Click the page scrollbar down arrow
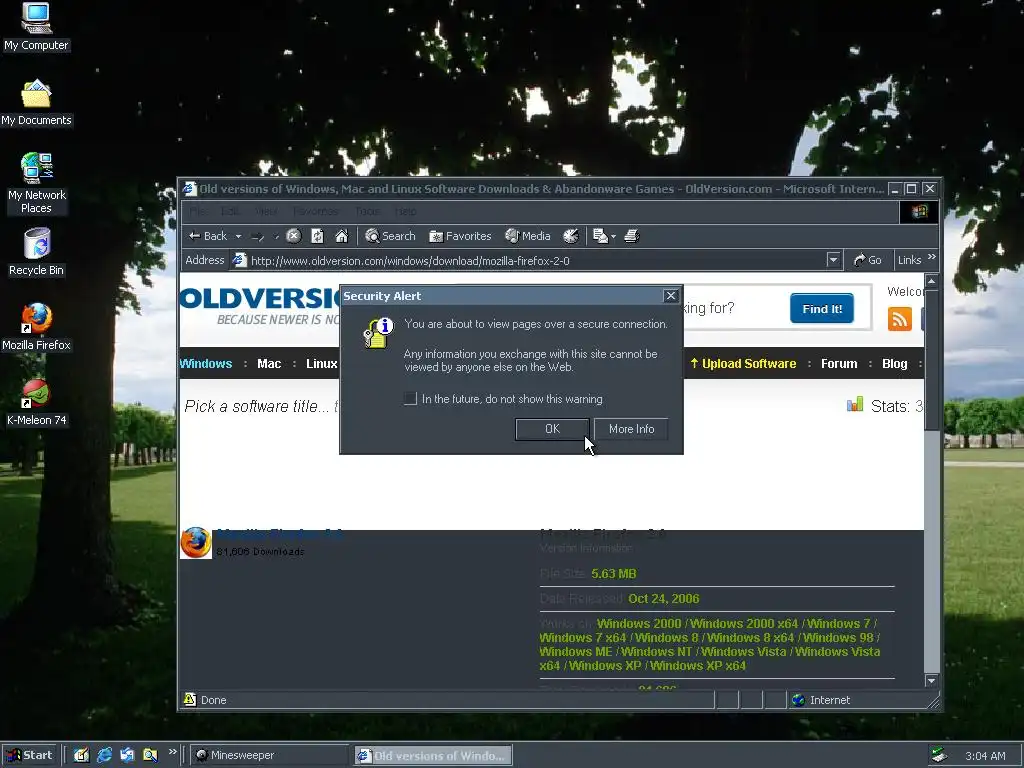 pos(932,680)
